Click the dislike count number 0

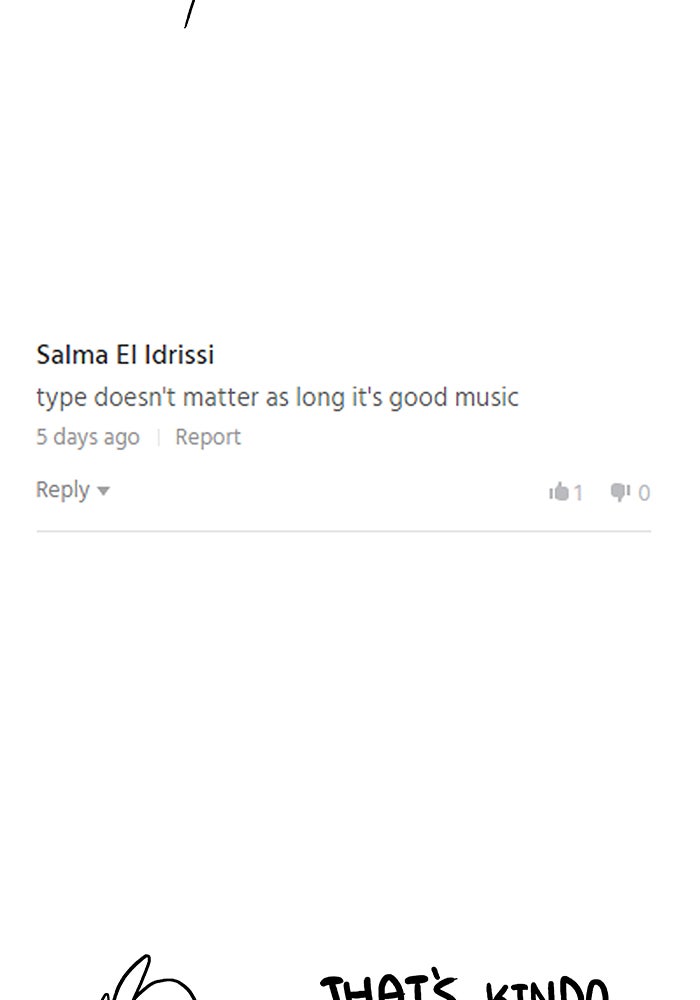point(644,493)
